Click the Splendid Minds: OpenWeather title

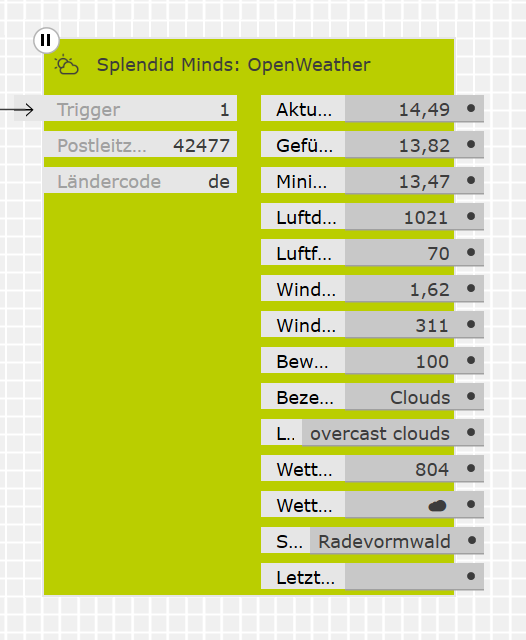pyautogui.click(x=233, y=65)
